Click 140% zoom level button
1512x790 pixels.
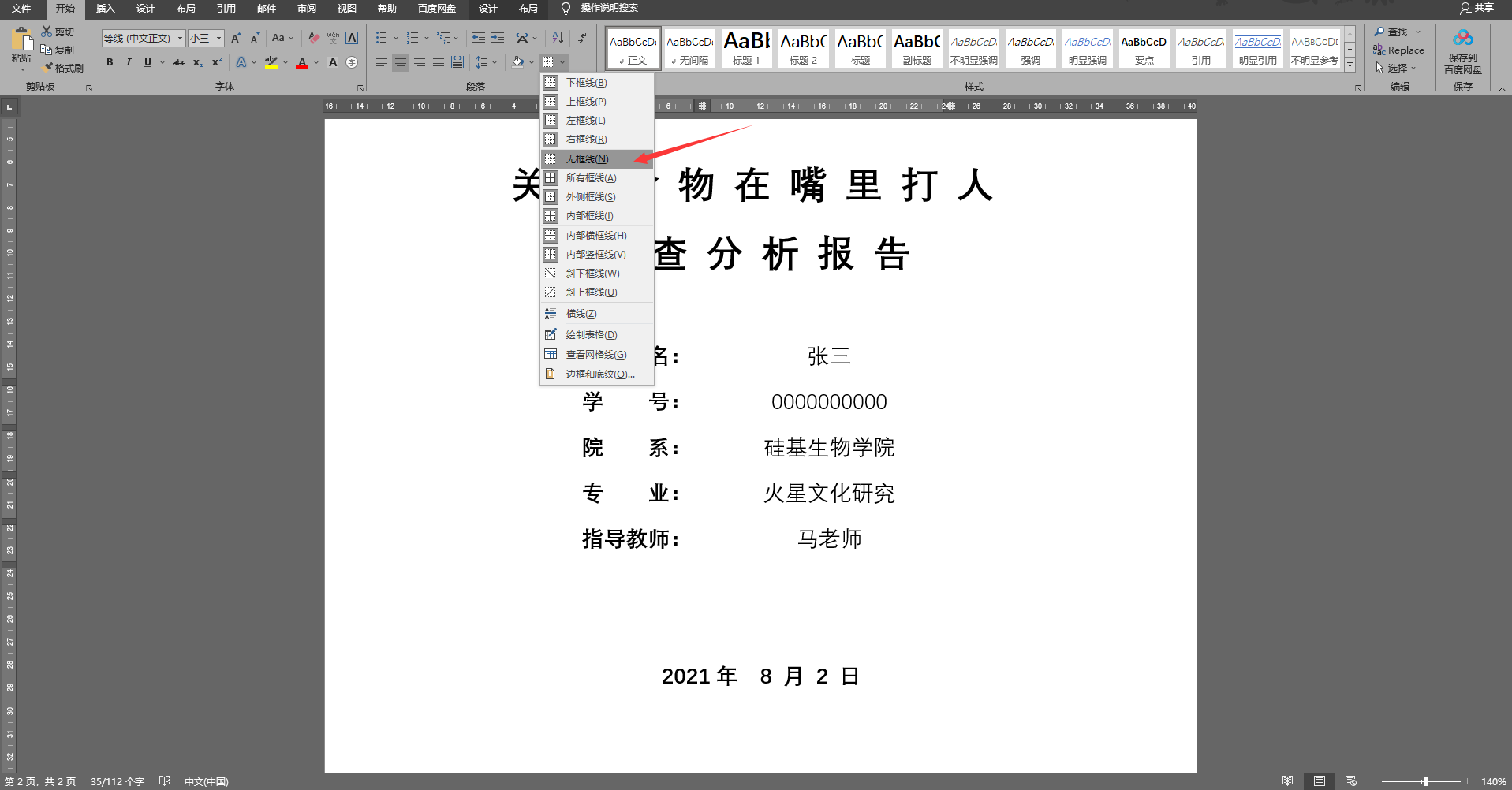pyautogui.click(x=1494, y=781)
